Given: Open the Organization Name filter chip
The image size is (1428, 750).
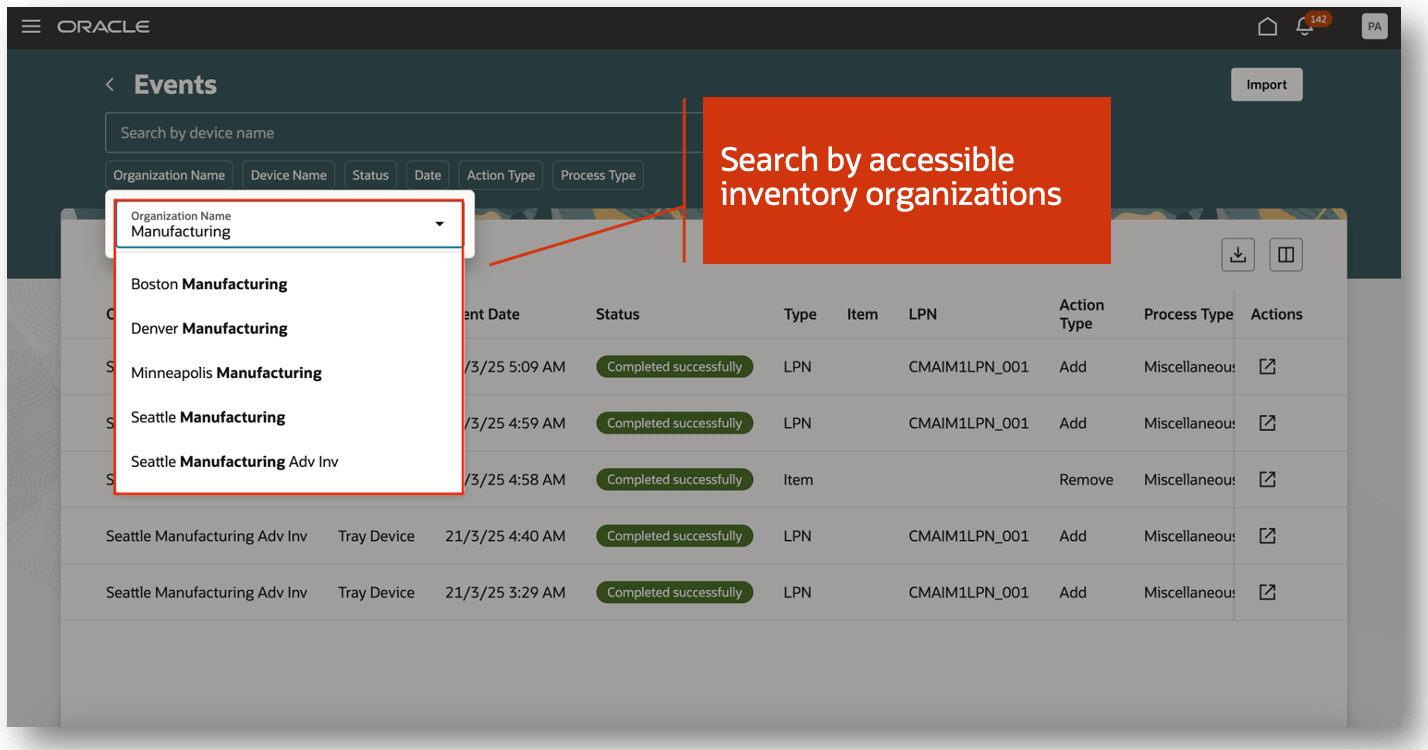Looking at the screenshot, I should point(169,175).
